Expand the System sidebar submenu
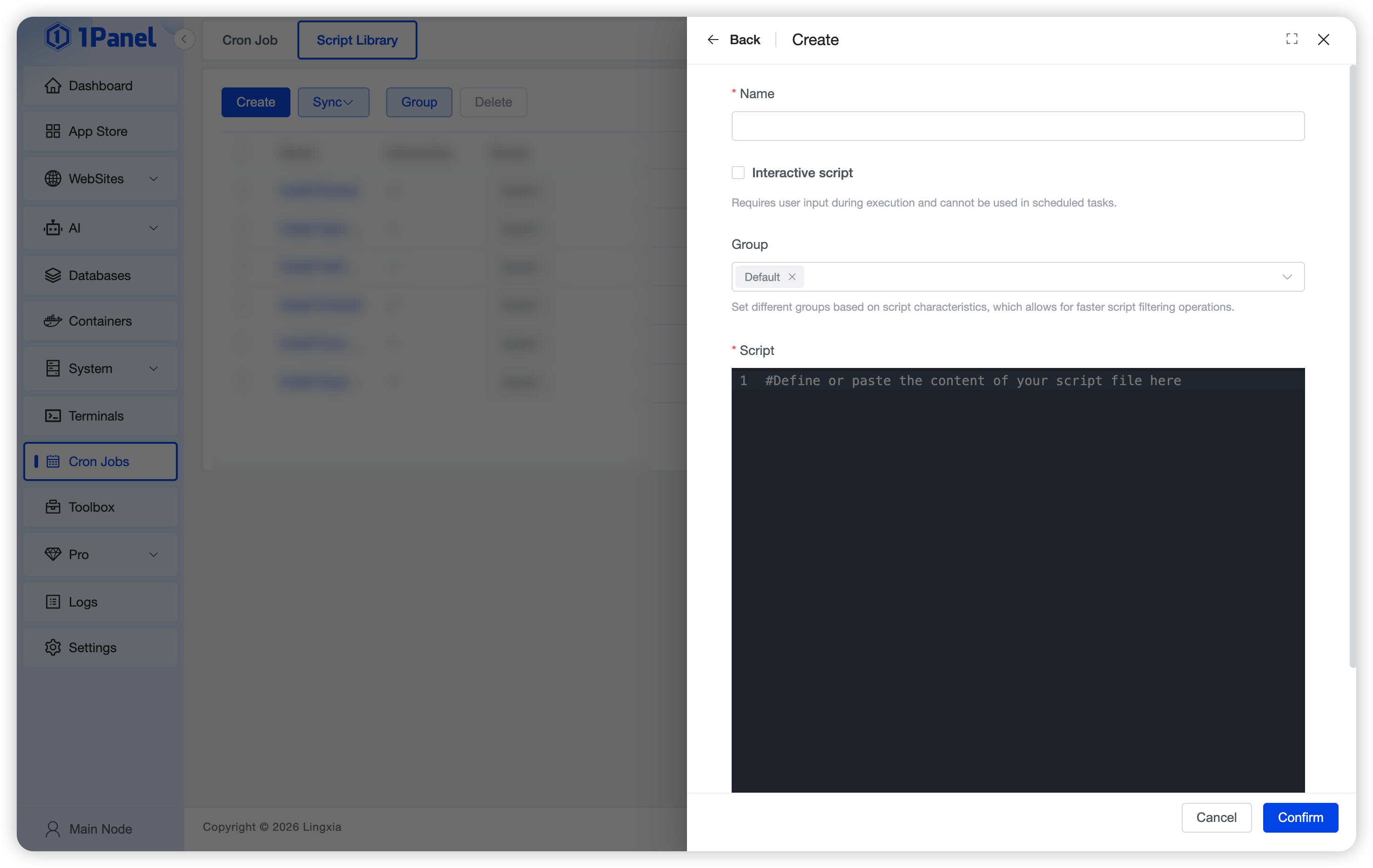Viewport: 1373px width, 868px height. click(x=154, y=369)
